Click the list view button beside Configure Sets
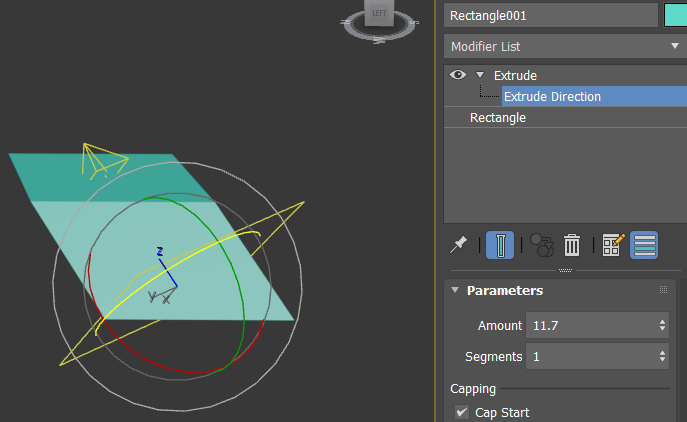The image size is (687, 422). (644, 245)
